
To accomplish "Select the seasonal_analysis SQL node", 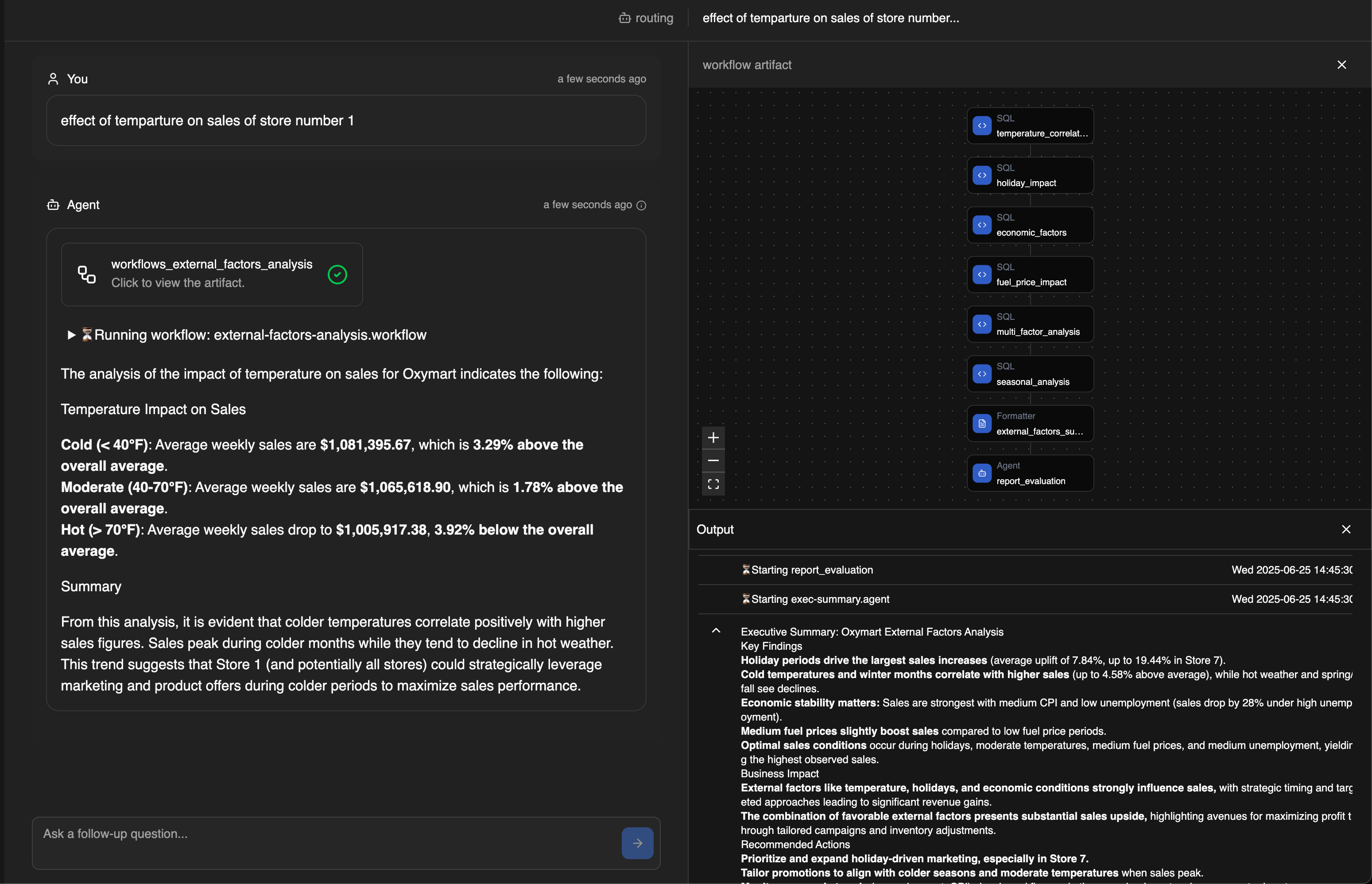I will point(1031,374).
